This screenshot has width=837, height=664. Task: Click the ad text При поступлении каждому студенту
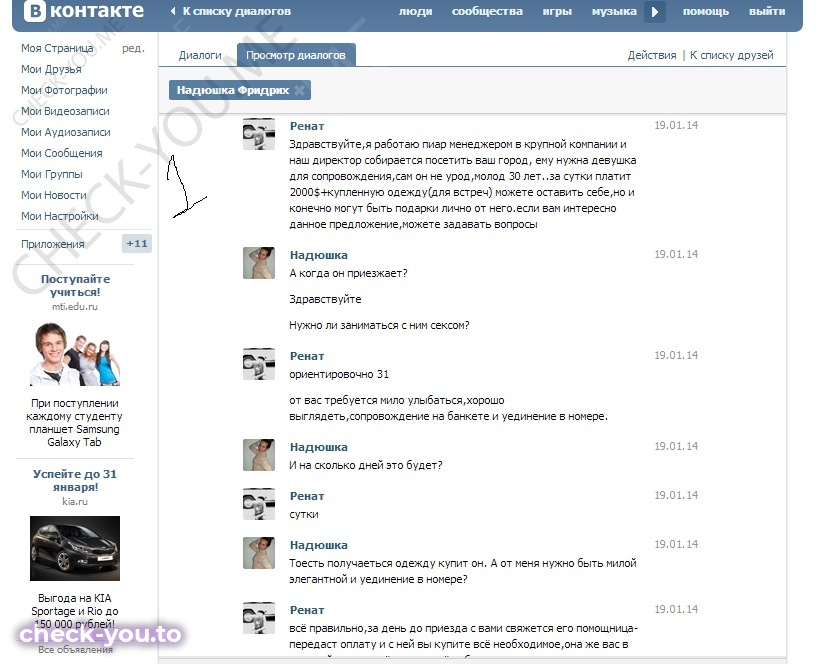[75, 422]
